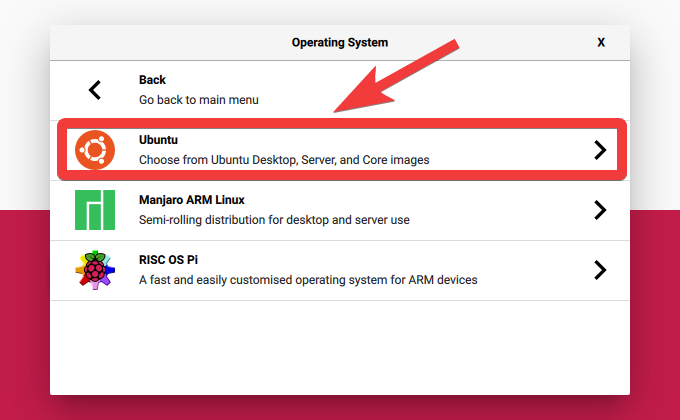The height and width of the screenshot is (420, 680).
Task: Select the Back menu entry title
Action: [152, 80]
